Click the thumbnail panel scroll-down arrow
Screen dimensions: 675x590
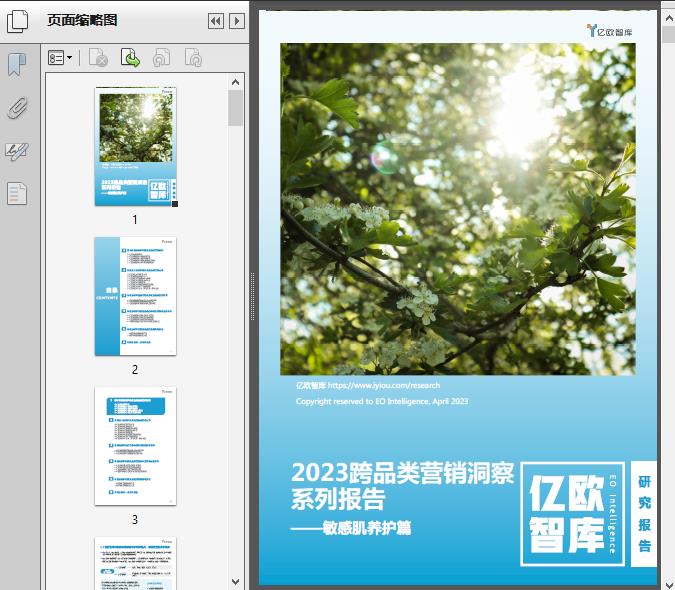coord(235,582)
